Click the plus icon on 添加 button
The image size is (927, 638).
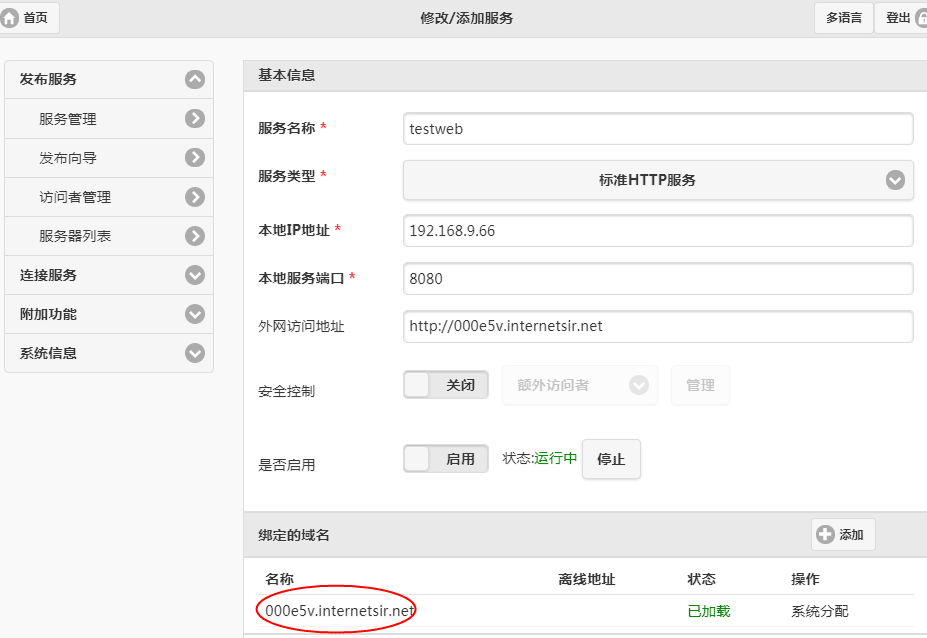(x=825, y=535)
